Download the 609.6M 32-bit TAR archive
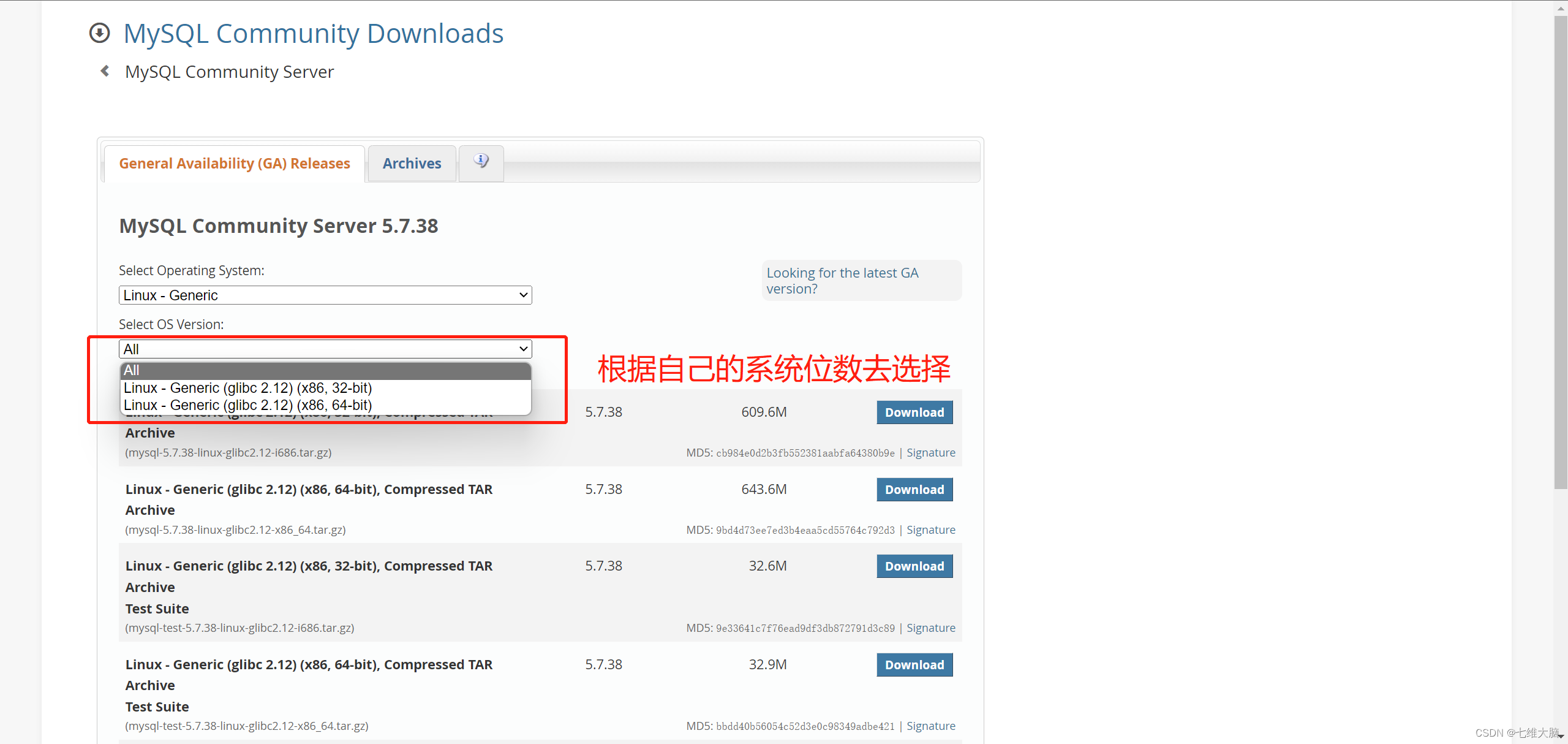This screenshot has height=744, width=1568. (x=914, y=412)
